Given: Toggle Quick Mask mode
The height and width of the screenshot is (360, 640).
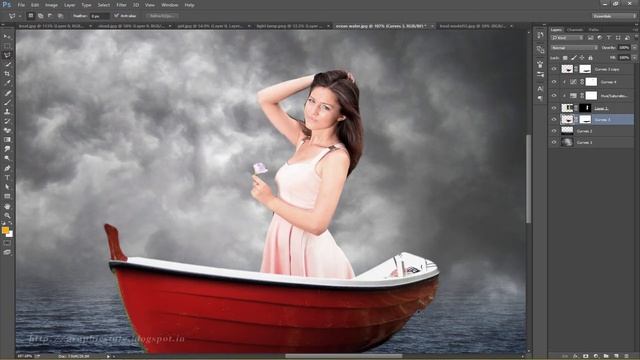Looking at the screenshot, I should pyautogui.click(x=7, y=244).
